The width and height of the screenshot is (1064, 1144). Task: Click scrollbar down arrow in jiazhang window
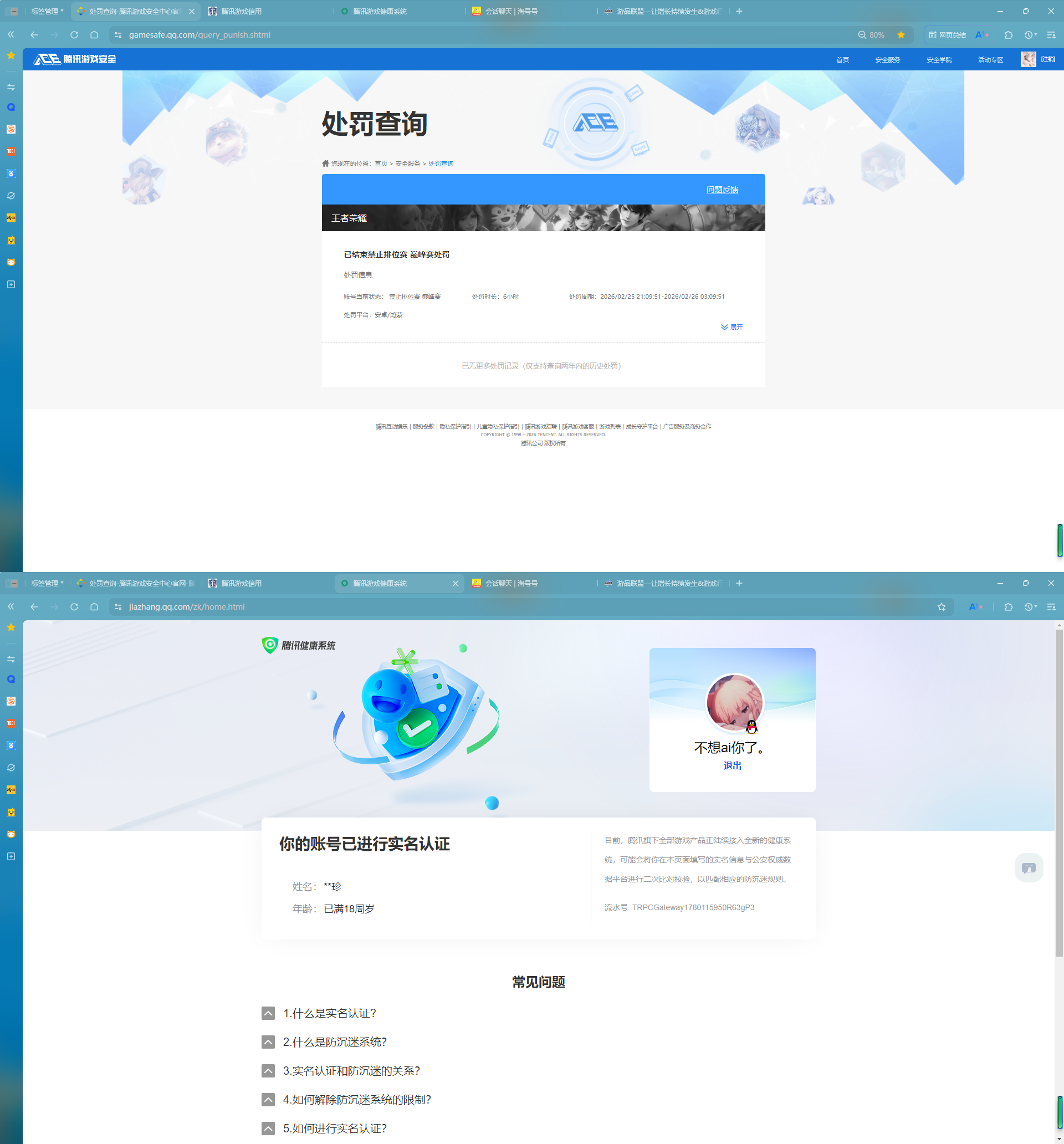[1059, 1139]
